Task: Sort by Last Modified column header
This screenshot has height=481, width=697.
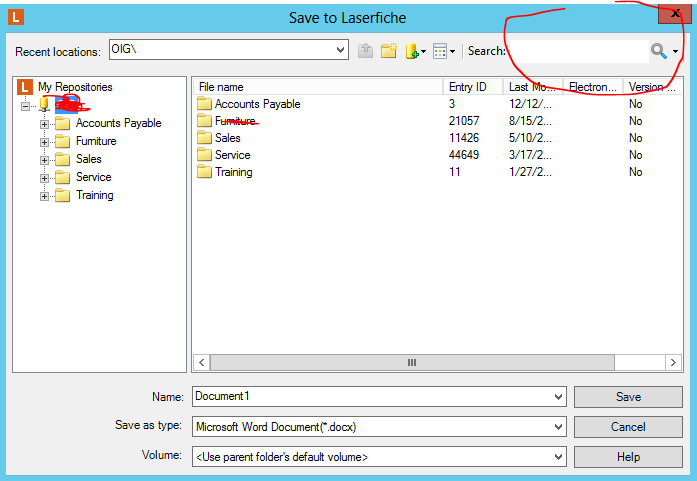Action: [x=533, y=87]
